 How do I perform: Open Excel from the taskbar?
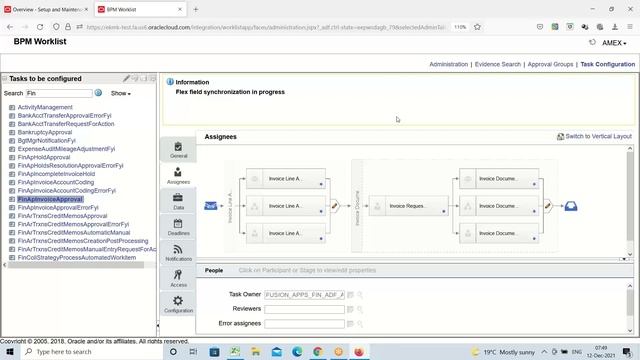pyautogui.click(x=235, y=352)
